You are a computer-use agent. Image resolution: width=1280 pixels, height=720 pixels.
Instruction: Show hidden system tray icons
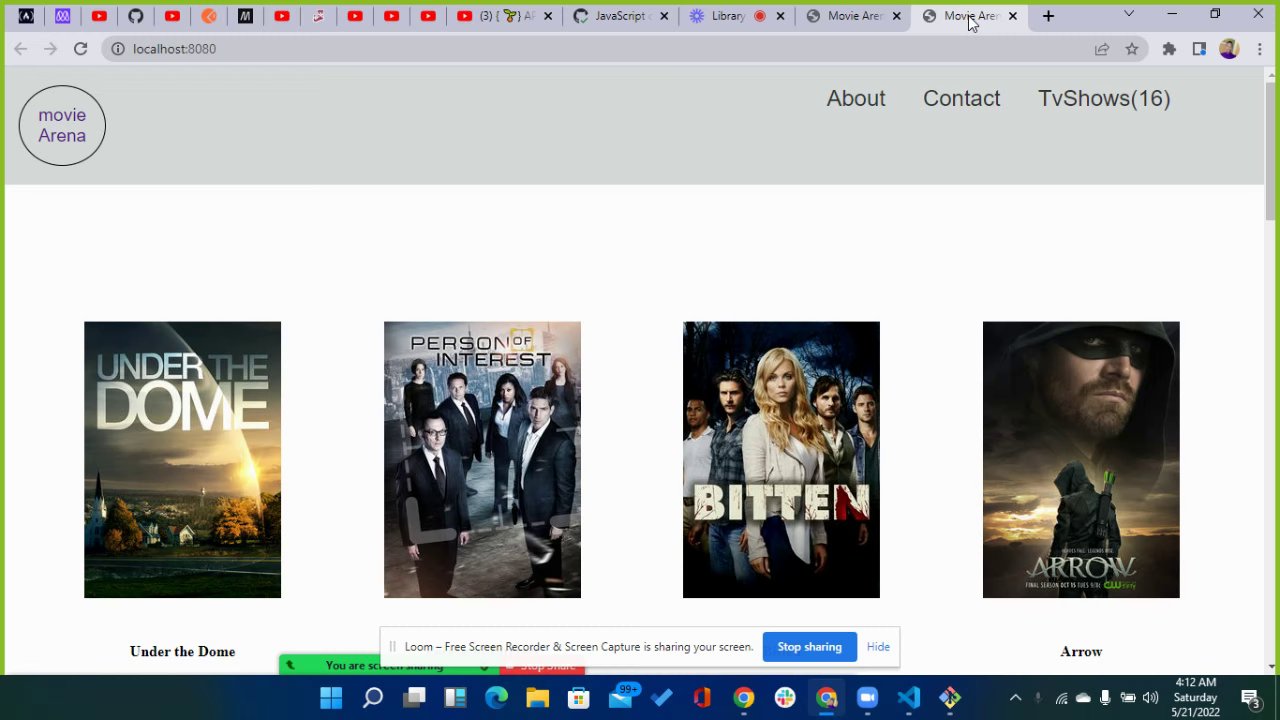pyautogui.click(x=1015, y=698)
